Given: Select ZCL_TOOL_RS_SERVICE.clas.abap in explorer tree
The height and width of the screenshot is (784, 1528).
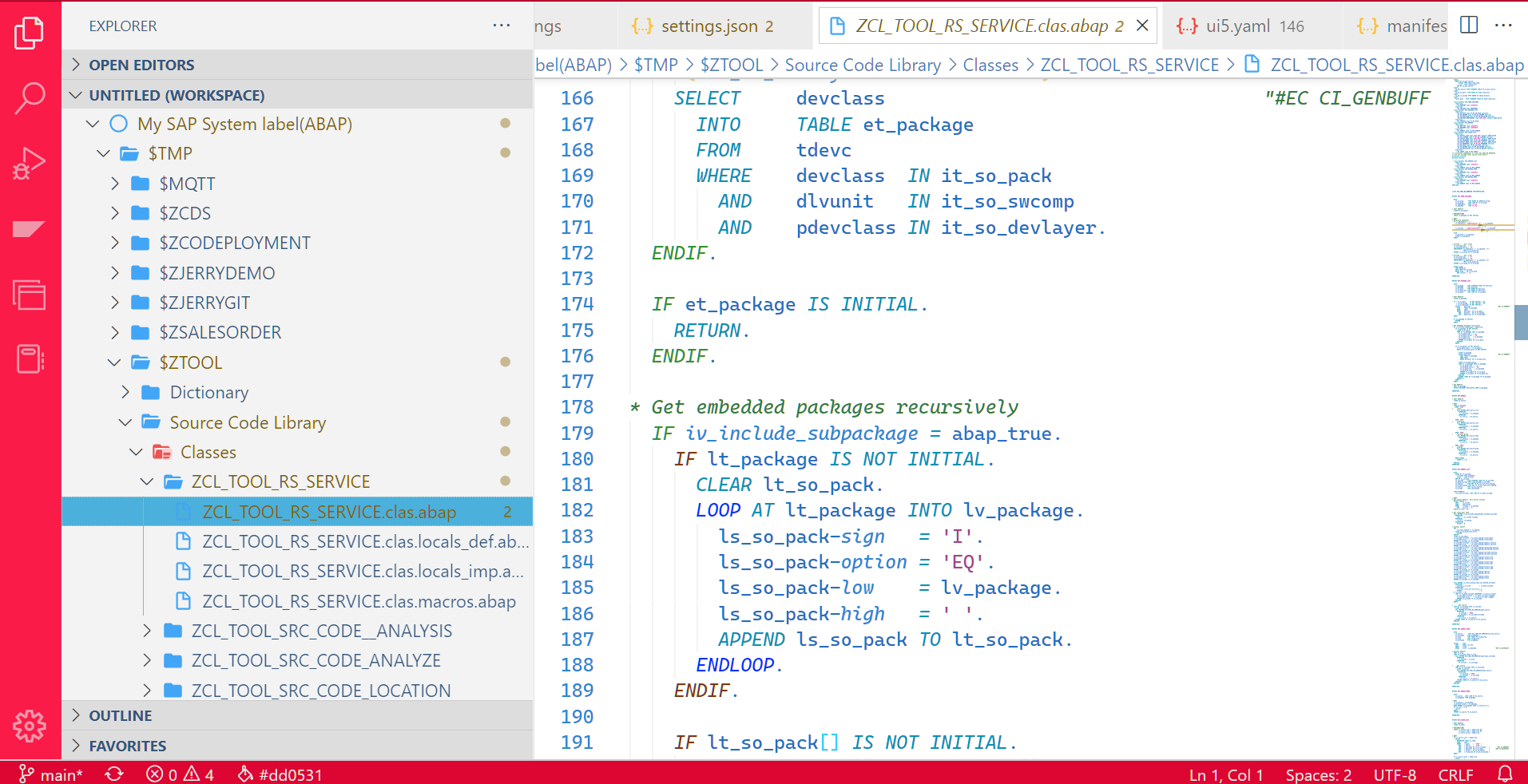Looking at the screenshot, I should click(x=297, y=512).
